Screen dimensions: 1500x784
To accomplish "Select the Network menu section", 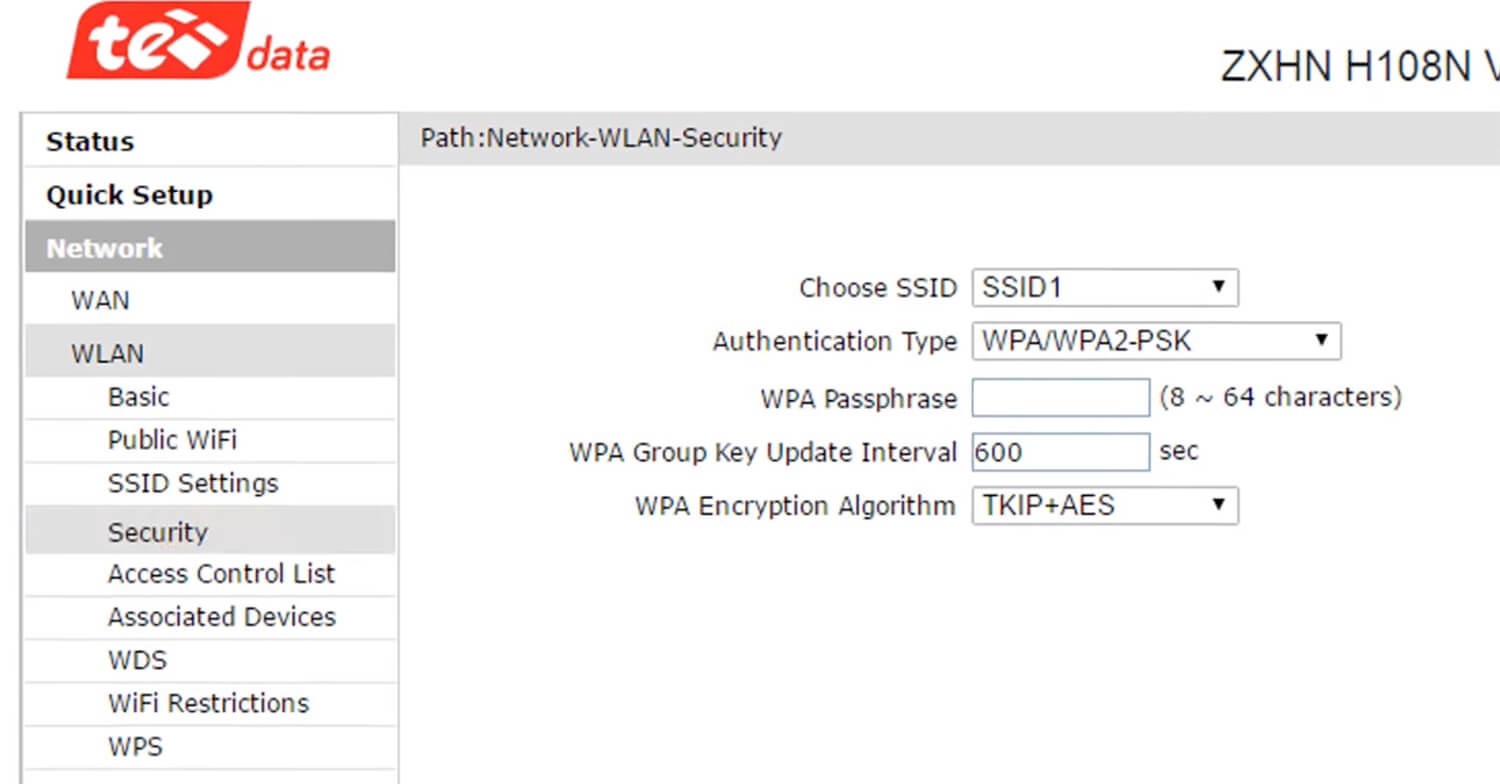I will tap(105, 248).
